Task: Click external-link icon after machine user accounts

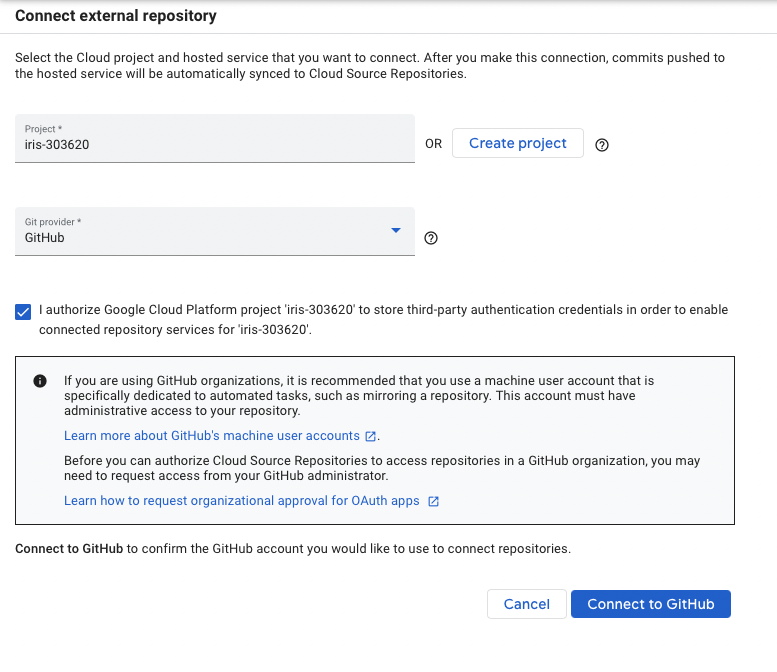Action: [x=370, y=436]
